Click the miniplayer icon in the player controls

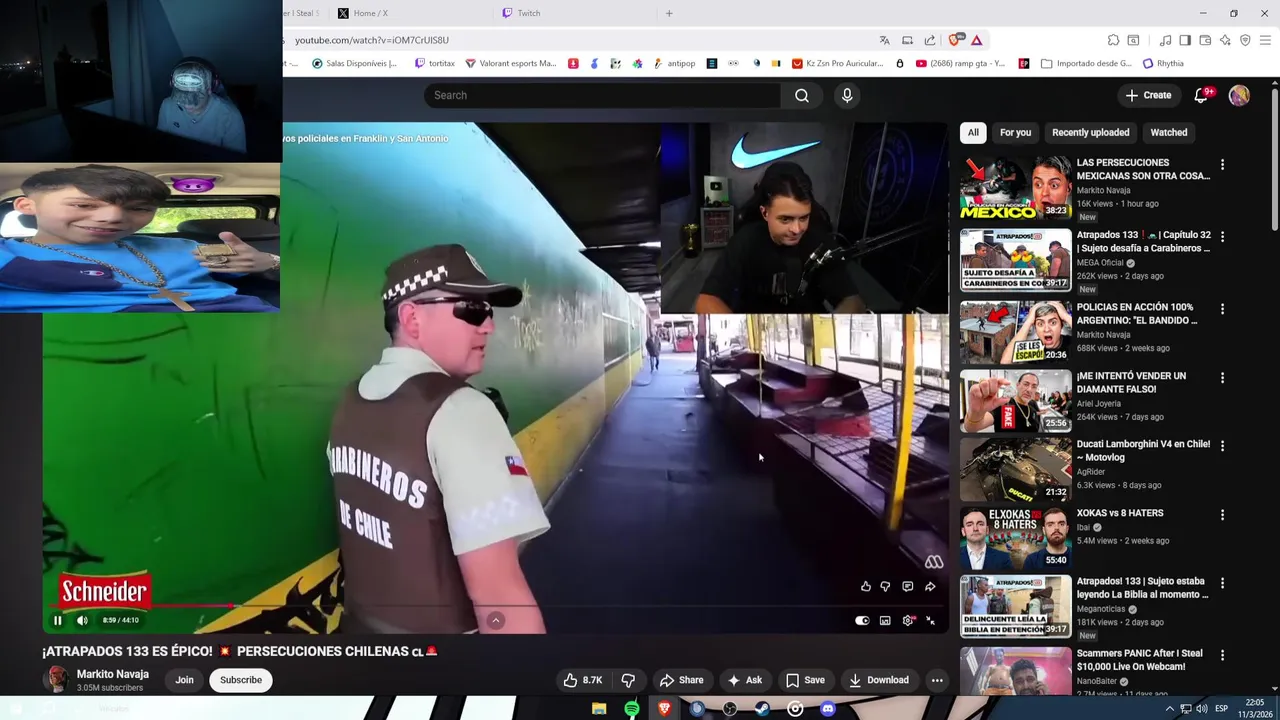pyautogui.click(x=885, y=620)
